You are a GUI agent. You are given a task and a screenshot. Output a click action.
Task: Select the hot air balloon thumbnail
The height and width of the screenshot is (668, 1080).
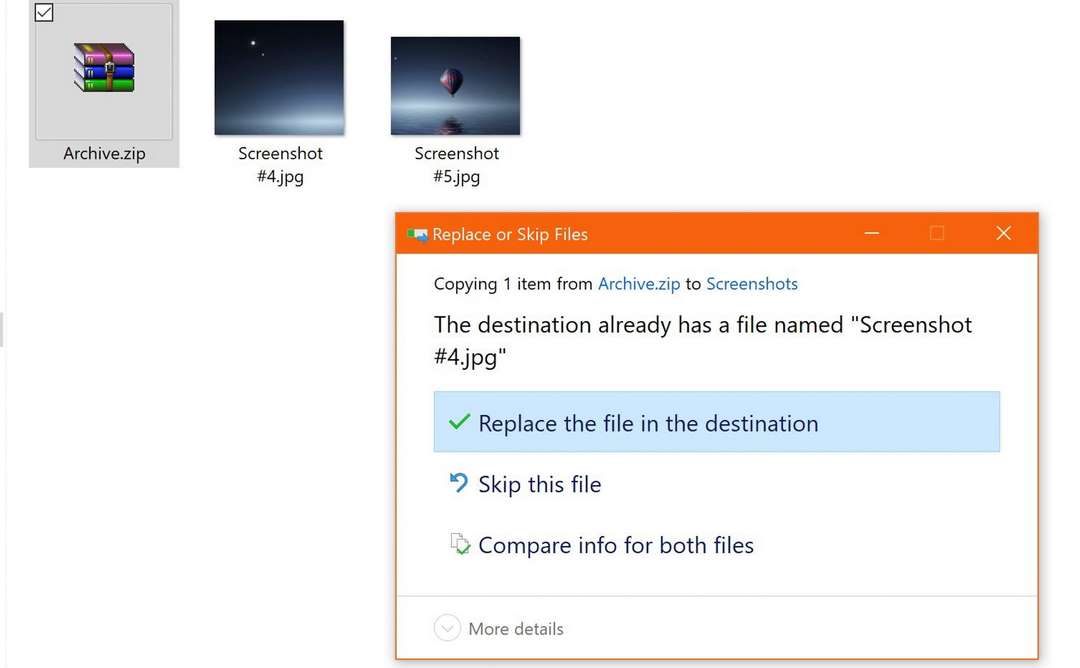(x=455, y=85)
